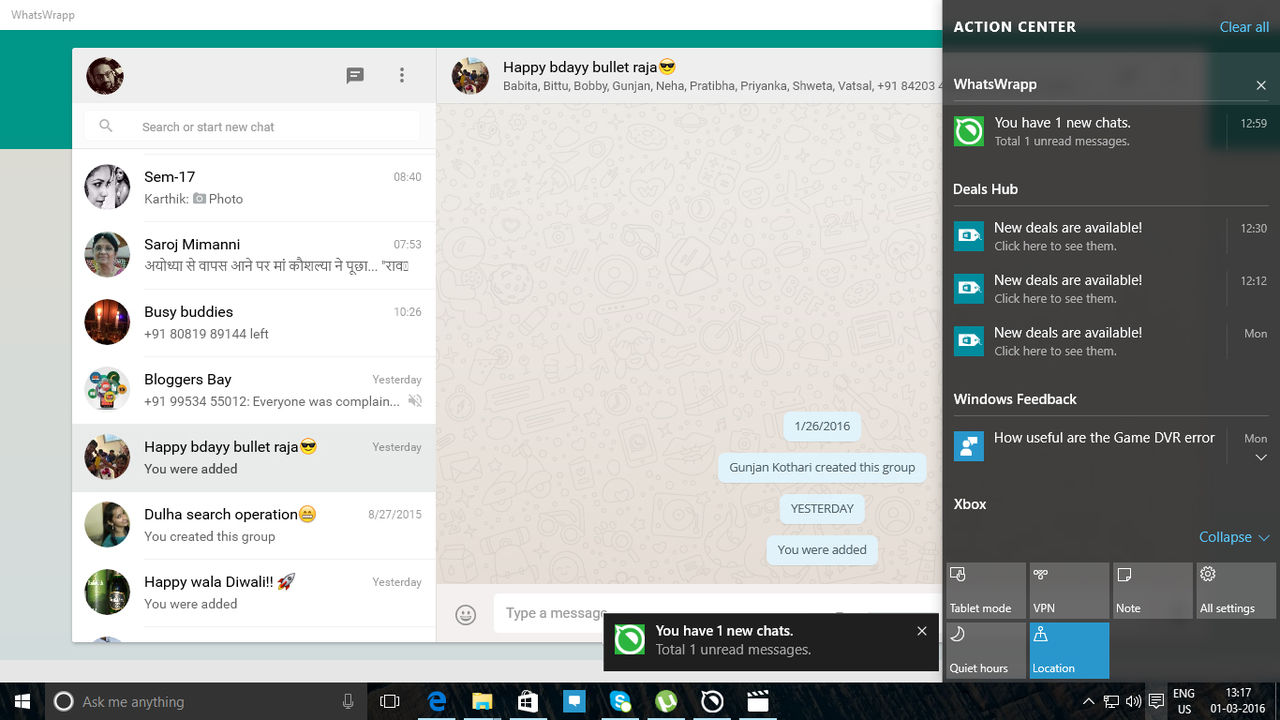Enable Quiet hours

point(985,650)
